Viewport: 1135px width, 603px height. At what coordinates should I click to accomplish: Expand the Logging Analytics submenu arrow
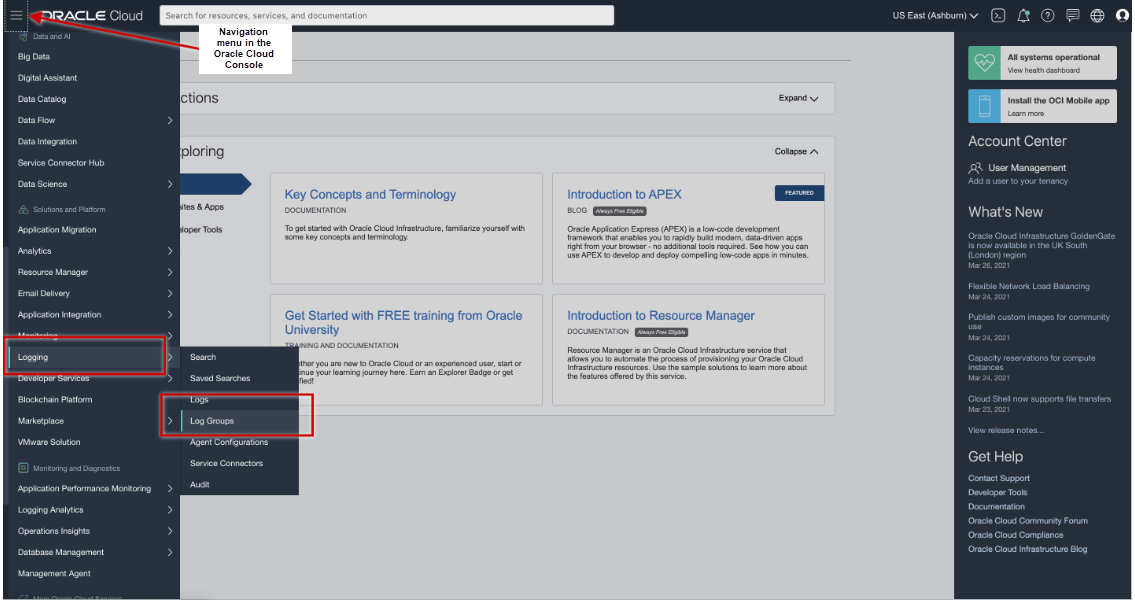170,510
